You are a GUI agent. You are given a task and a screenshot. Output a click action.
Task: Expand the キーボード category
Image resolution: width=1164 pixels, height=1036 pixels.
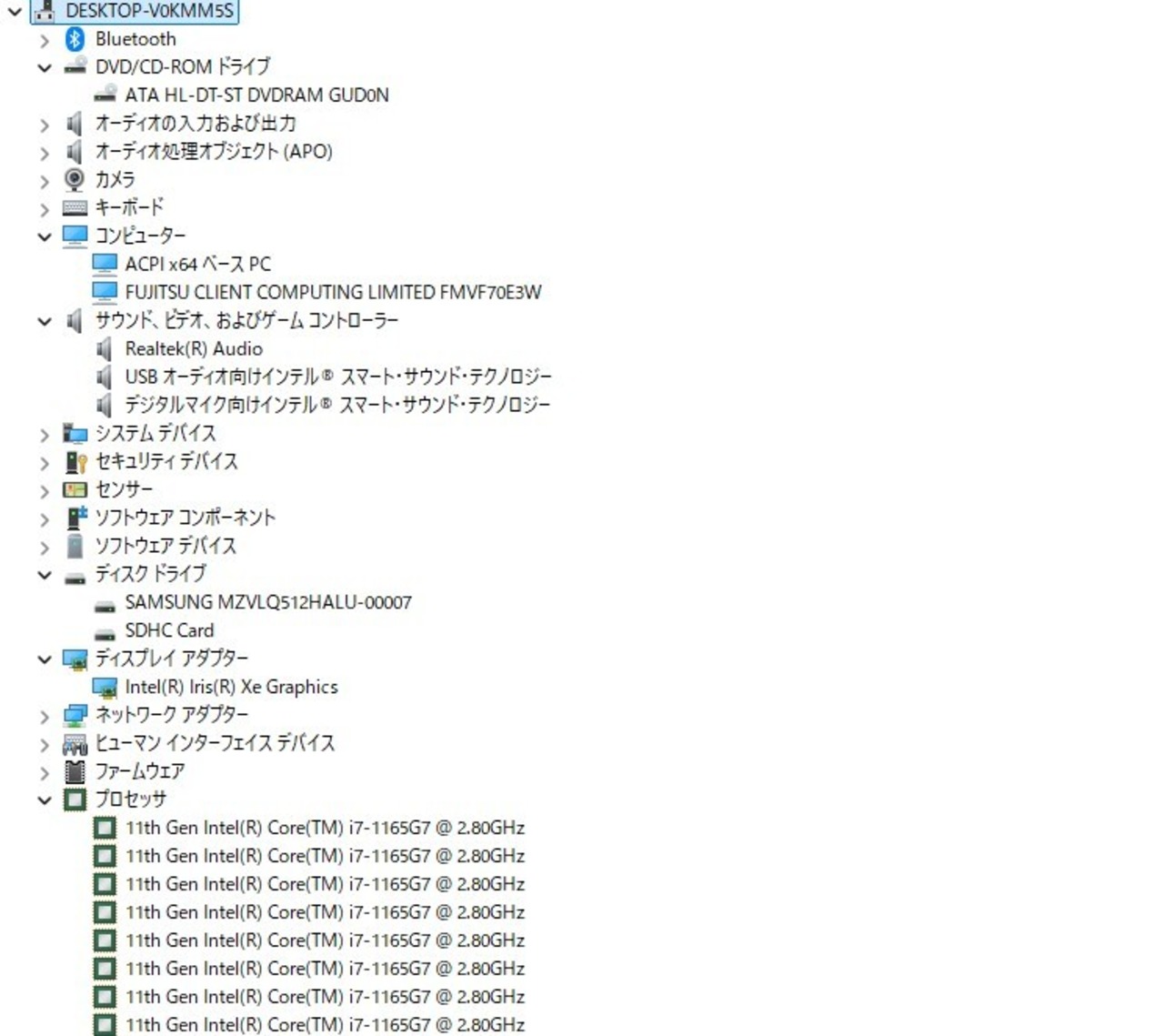pyautogui.click(x=45, y=209)
